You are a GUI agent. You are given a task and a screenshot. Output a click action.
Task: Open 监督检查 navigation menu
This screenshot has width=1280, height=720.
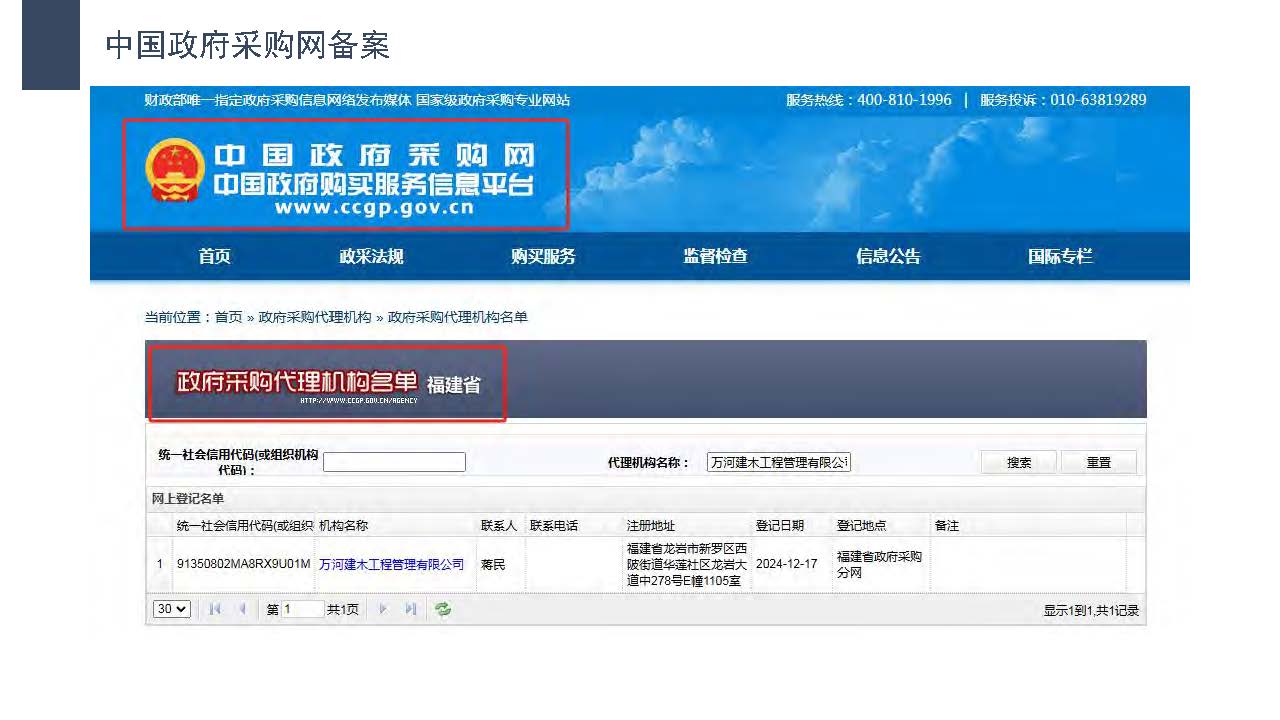pos(715,257)
